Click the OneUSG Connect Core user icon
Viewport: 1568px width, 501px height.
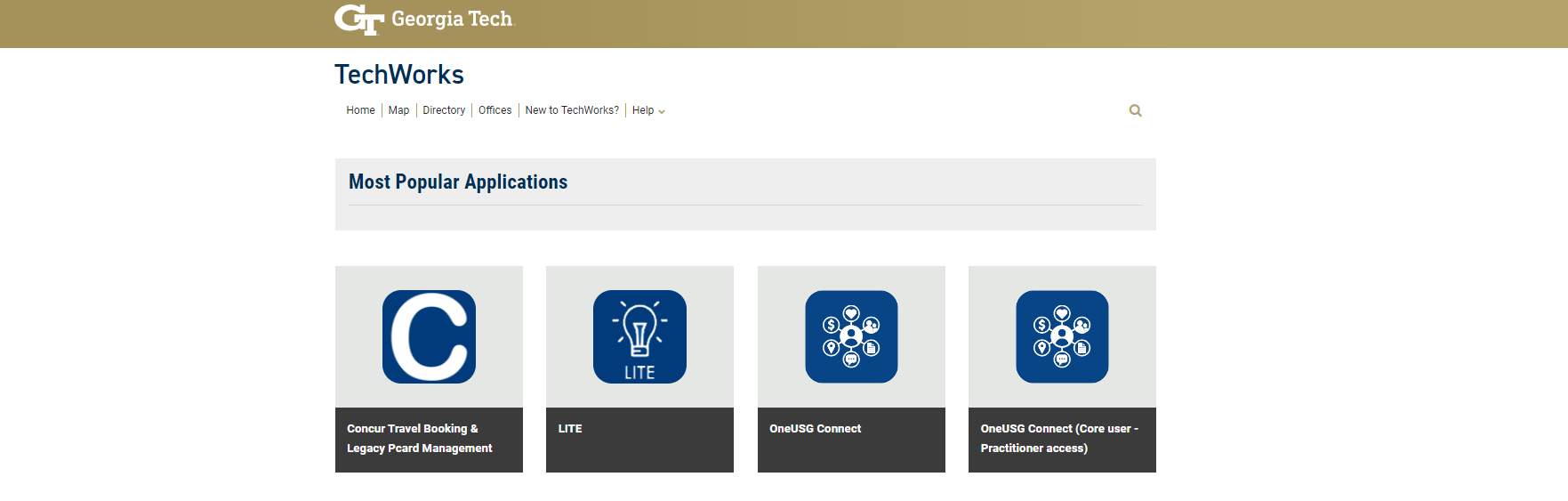pyautogui.click(x=1062, y=336)
